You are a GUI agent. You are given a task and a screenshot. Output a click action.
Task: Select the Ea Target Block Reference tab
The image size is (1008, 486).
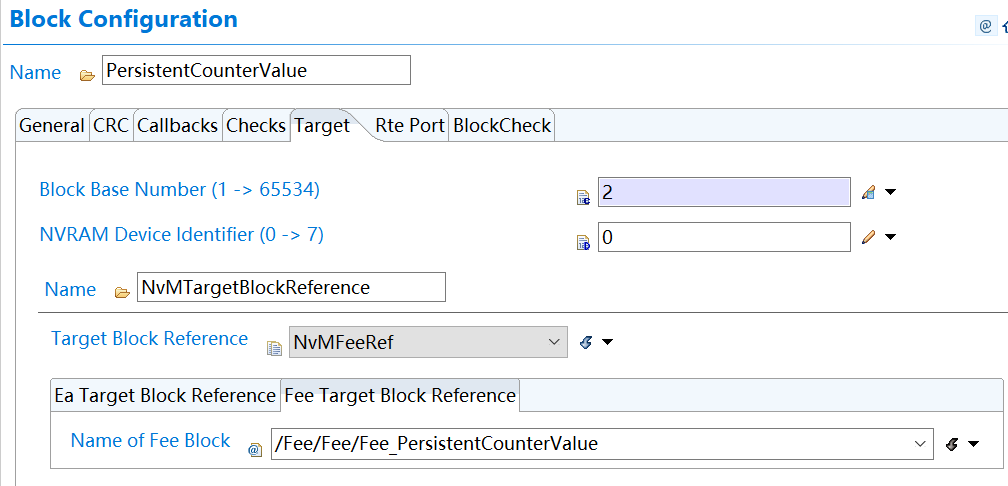tap(165, 395)
